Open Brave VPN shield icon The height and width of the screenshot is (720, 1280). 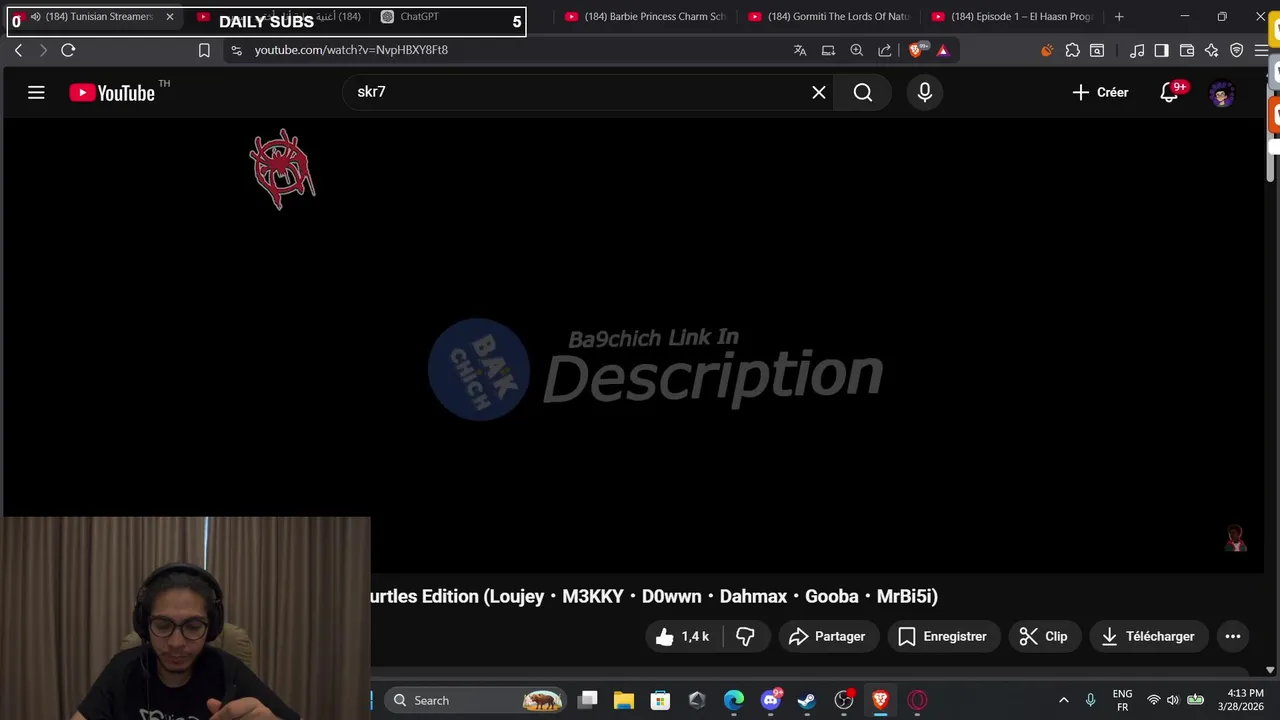point(1237,50)
